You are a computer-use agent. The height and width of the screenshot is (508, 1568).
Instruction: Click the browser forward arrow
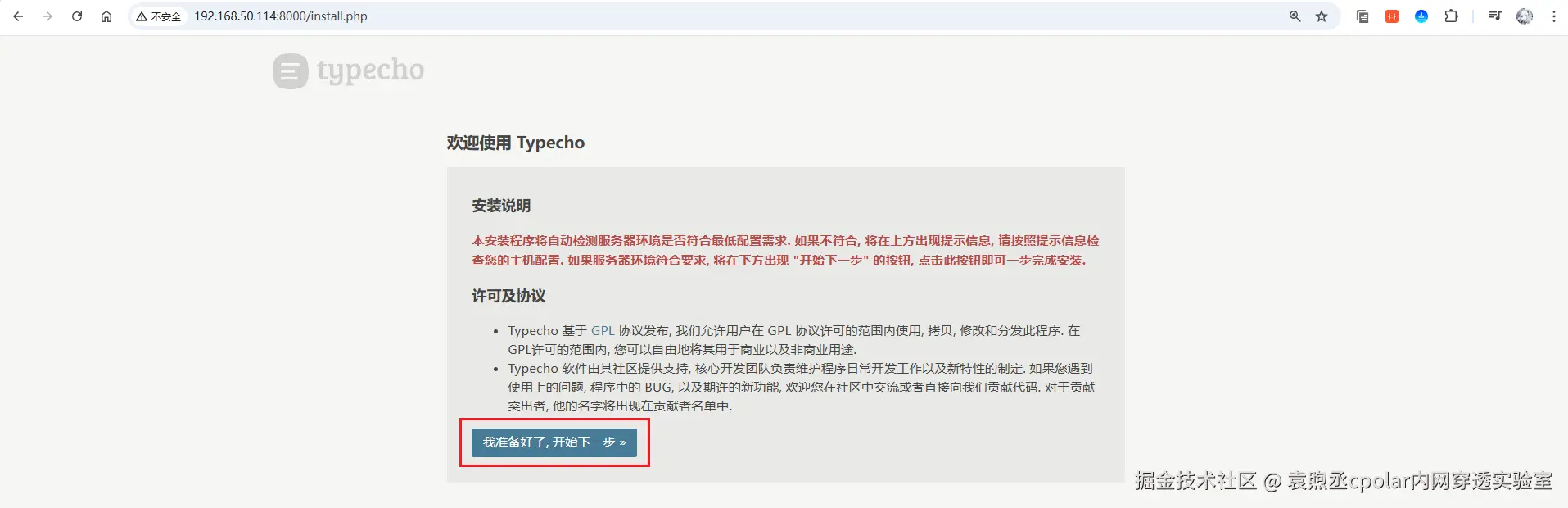point(47,16)
